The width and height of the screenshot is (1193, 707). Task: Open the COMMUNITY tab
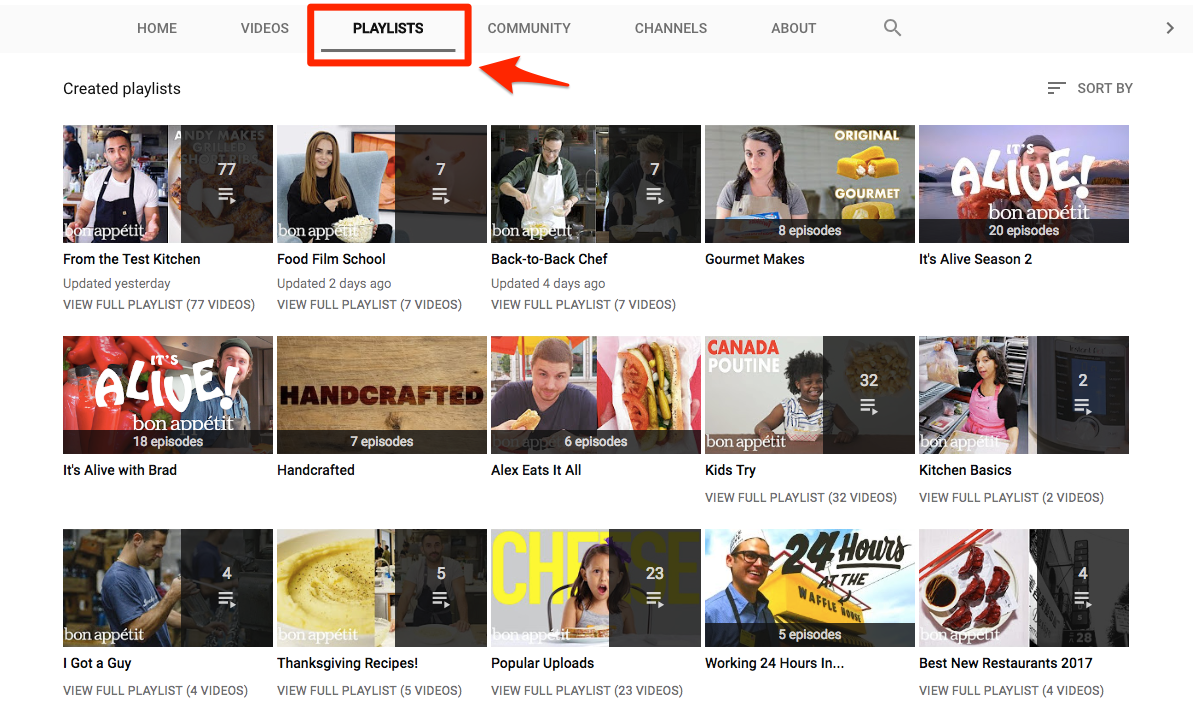pos(529,28)
